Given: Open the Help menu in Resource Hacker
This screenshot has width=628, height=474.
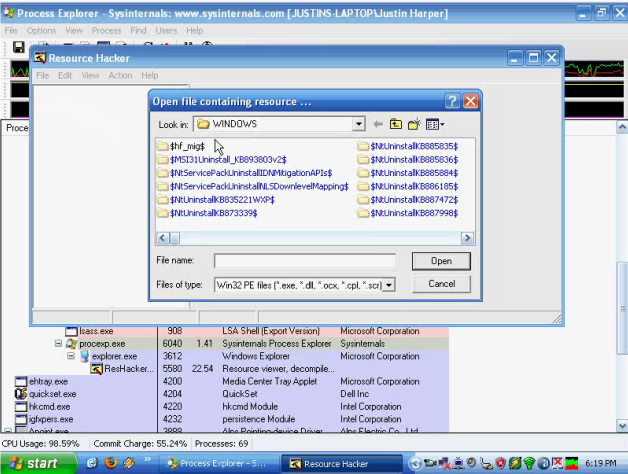Looking at the screenshot, I should point(149,75).
